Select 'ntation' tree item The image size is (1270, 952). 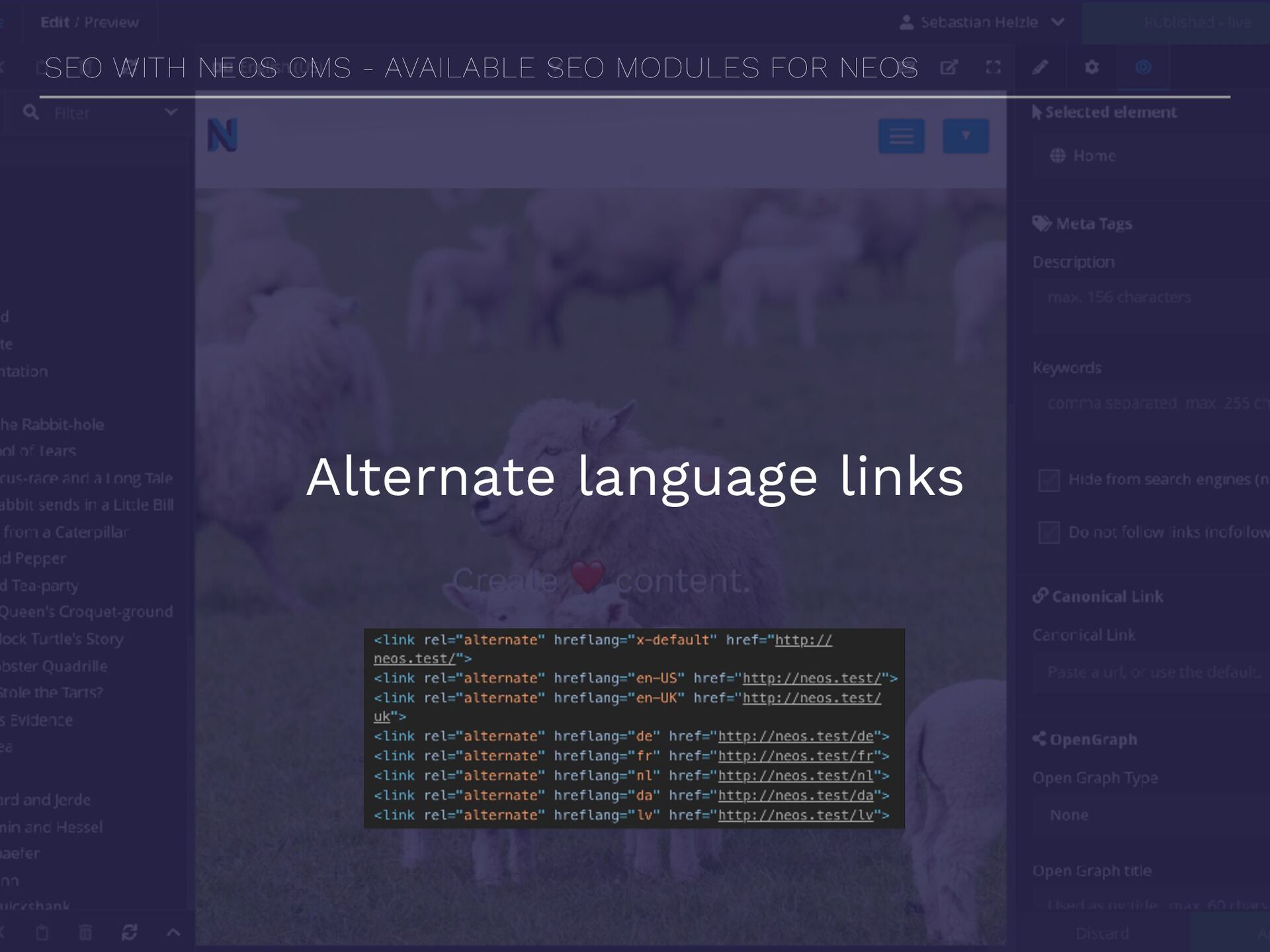point(24,372)
